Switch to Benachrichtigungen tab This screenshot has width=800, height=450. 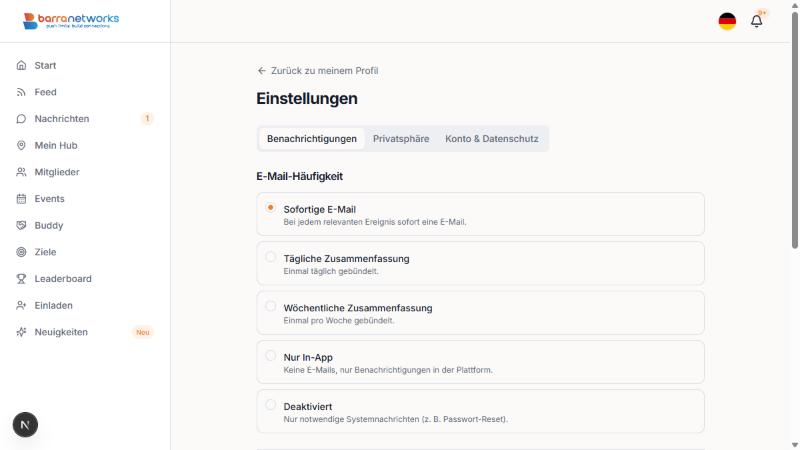[312, 139]
